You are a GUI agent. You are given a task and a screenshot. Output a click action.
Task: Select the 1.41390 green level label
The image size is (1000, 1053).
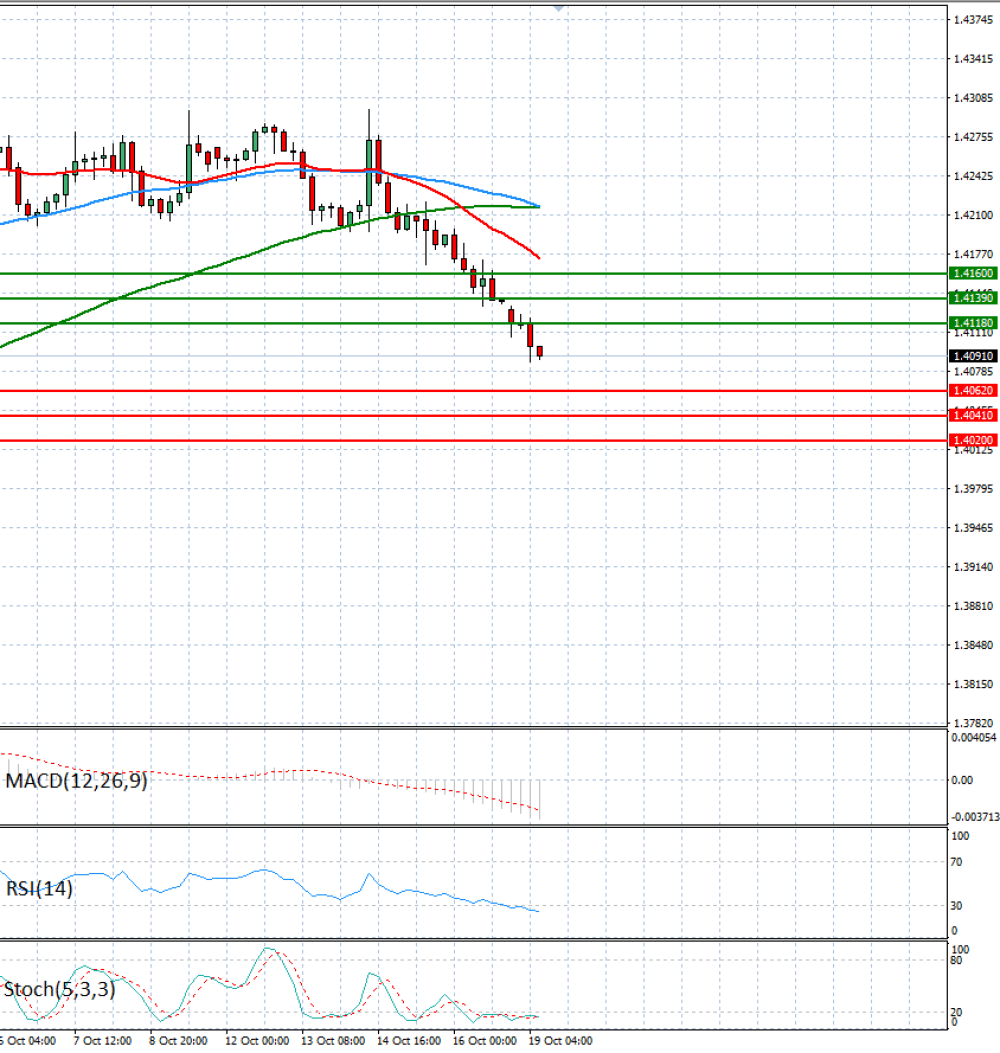pyautogui.click(x=973, y=298)
